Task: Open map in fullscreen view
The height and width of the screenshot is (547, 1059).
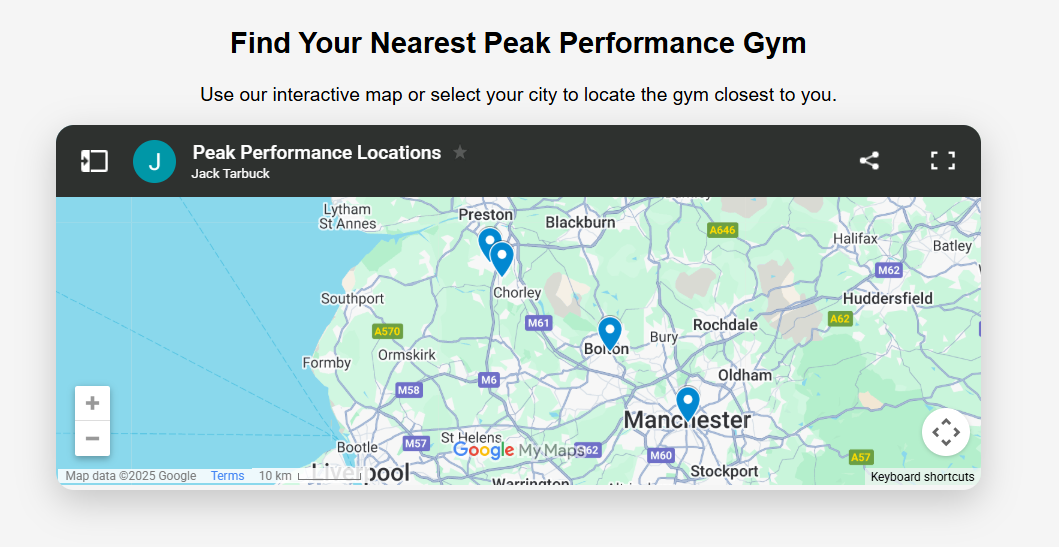Action: pos(942,161)
